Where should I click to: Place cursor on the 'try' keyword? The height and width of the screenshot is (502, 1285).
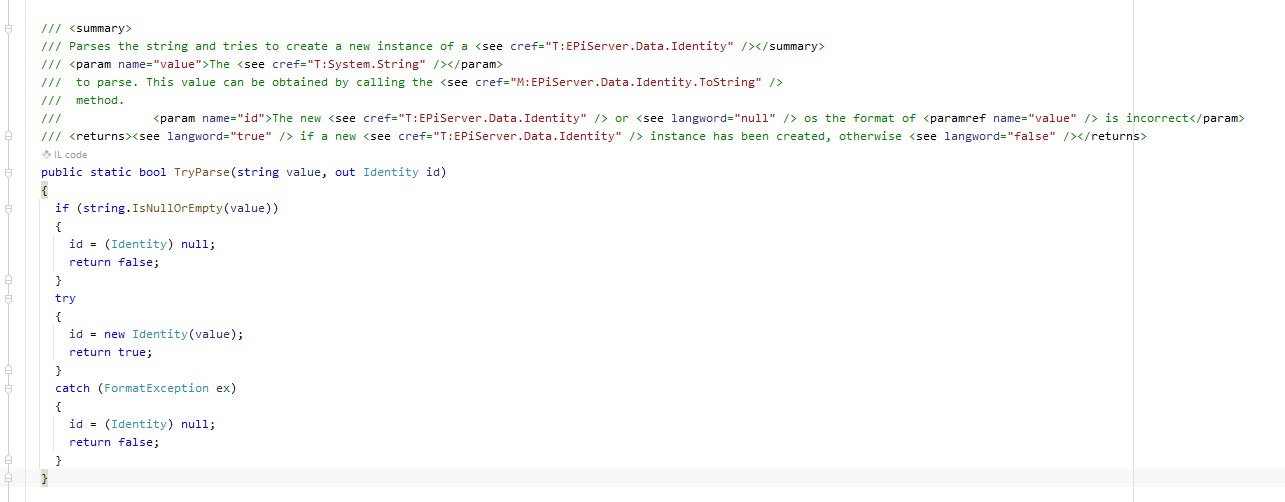point(65,298)
